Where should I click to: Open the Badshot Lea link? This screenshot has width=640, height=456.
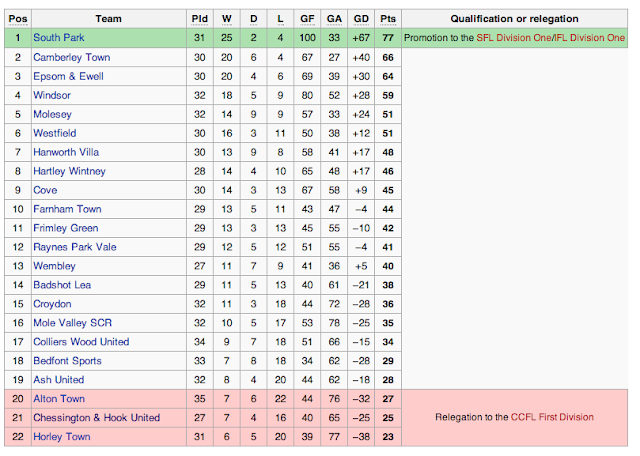pos(63,285)
